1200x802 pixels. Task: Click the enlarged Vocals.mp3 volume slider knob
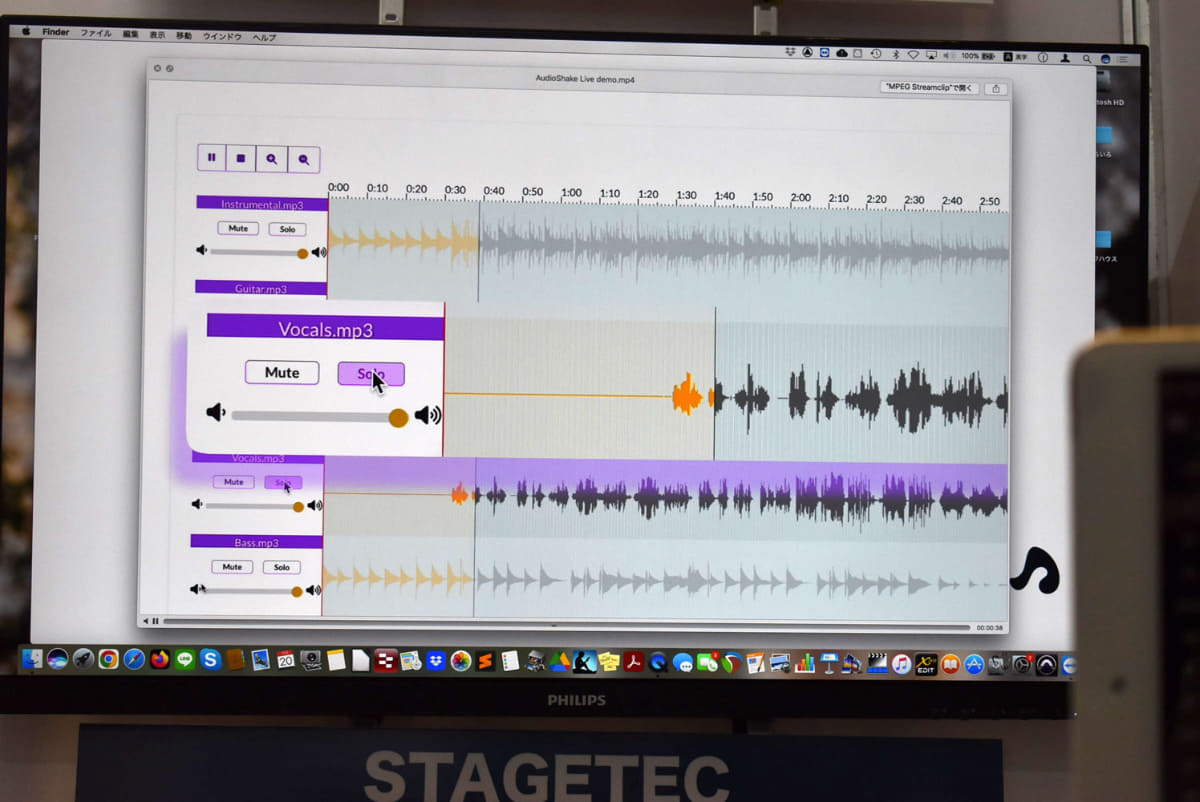coord(398,417)
